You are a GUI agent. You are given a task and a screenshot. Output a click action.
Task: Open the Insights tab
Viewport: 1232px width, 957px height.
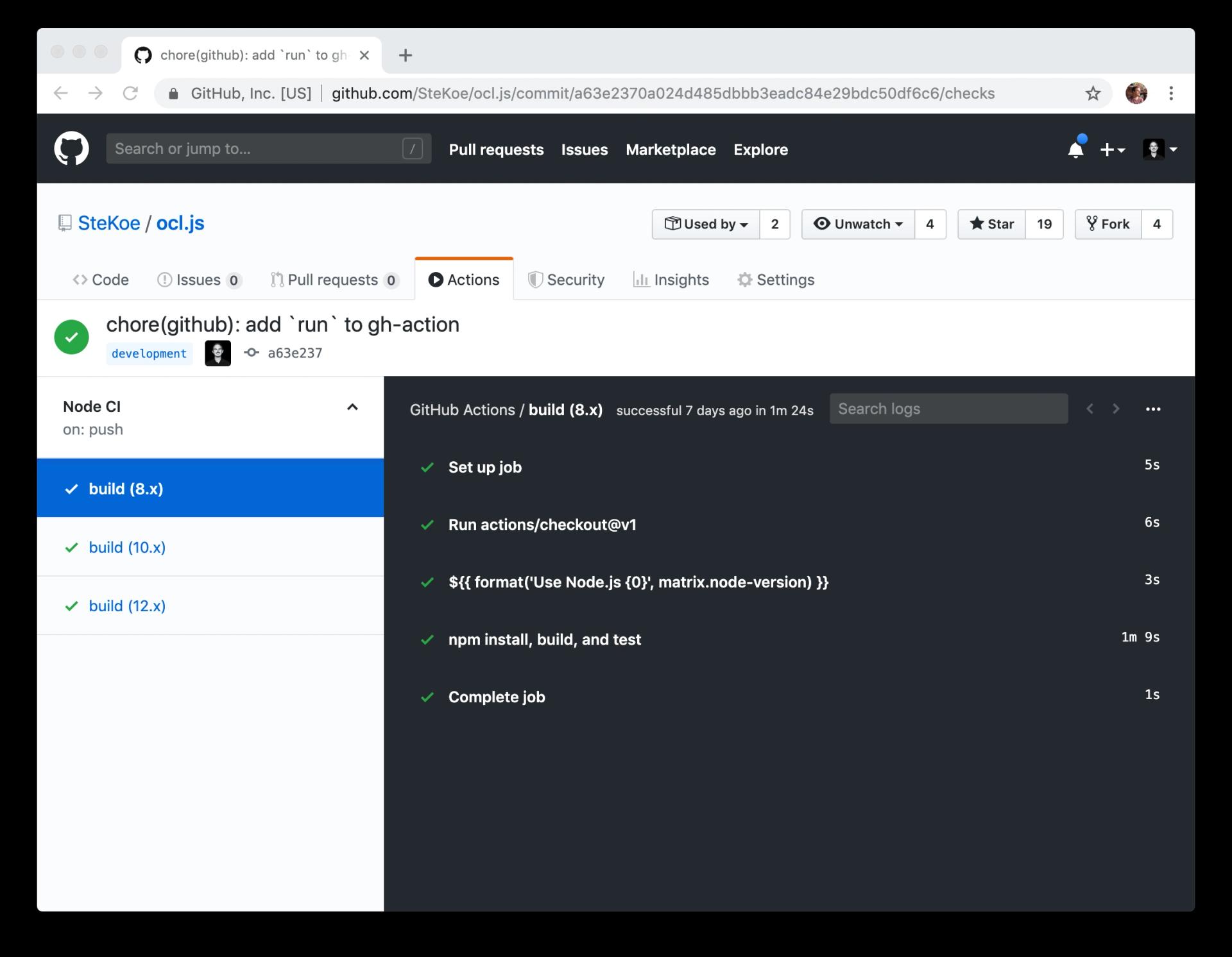(x=671, y=280)
